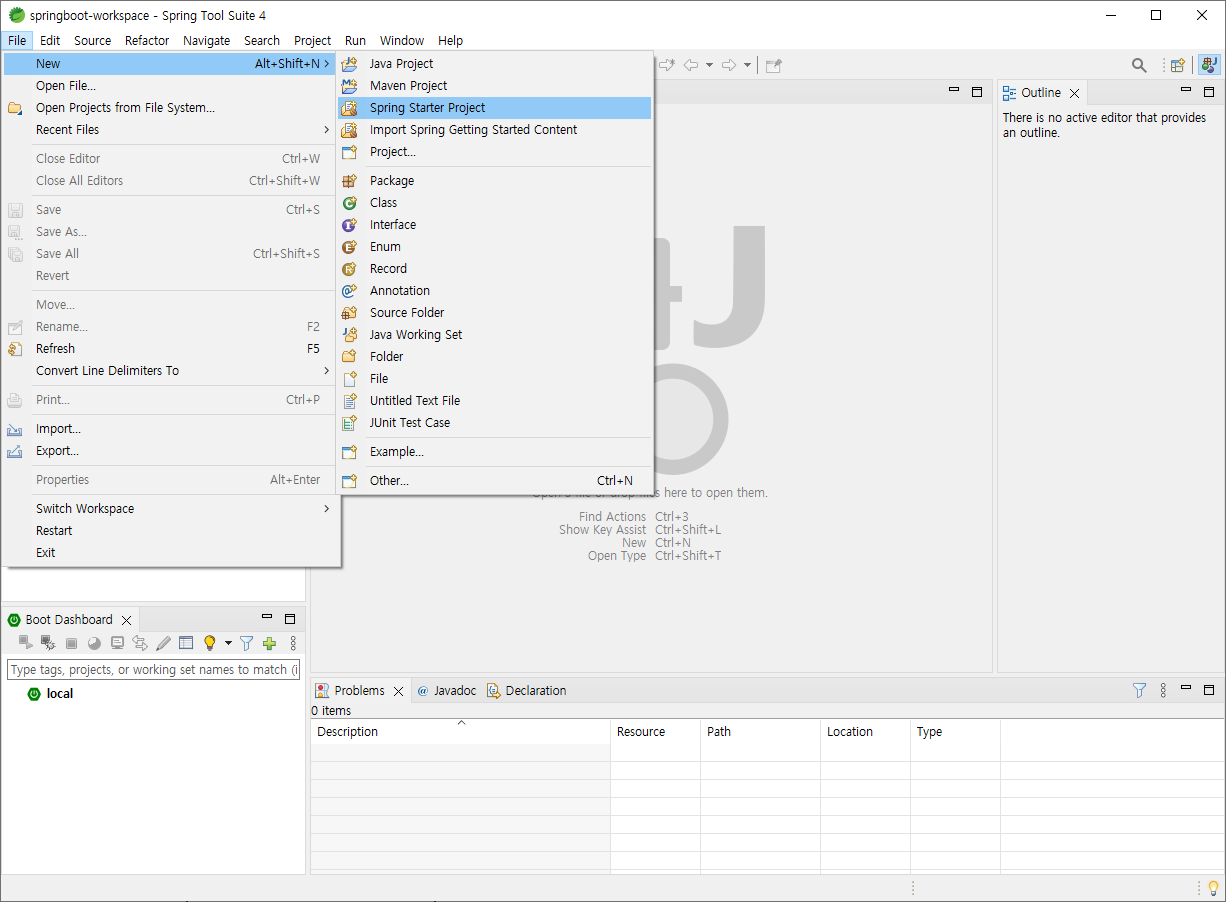Click Refresh in the File menu

click(171, 349)
